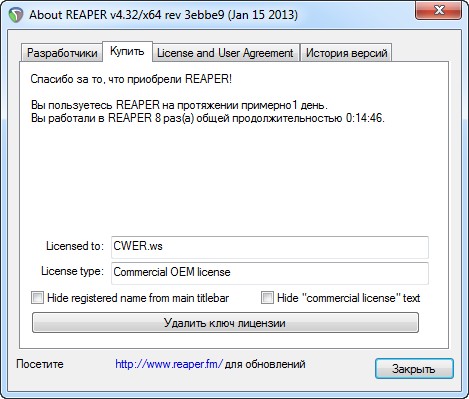469x399 pixels.
Task: Click the License type field
Action: pyautogui.click(x=270, y=273)
